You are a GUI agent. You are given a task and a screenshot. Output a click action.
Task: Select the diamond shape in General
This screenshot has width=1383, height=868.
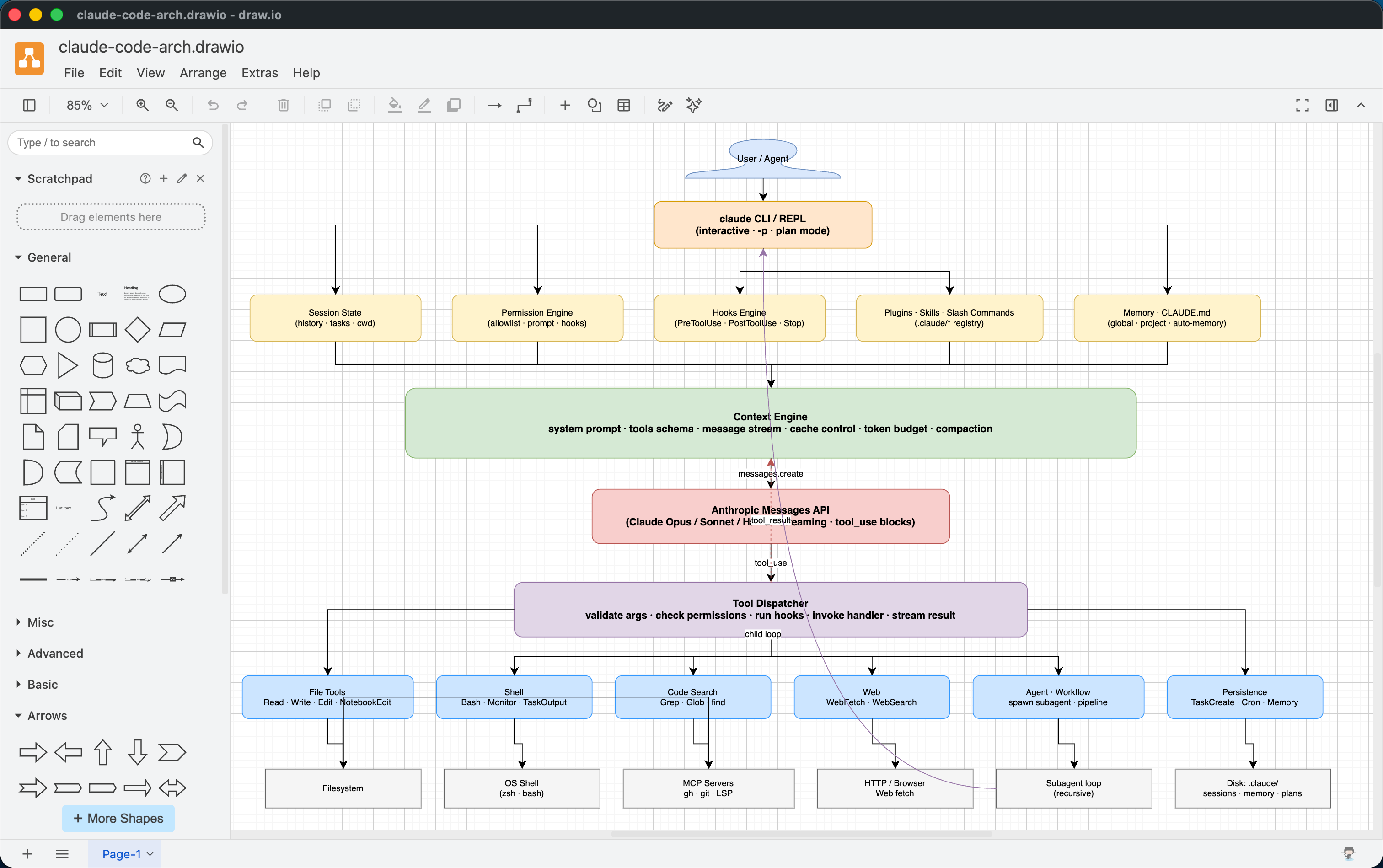(x=138, y=330)
